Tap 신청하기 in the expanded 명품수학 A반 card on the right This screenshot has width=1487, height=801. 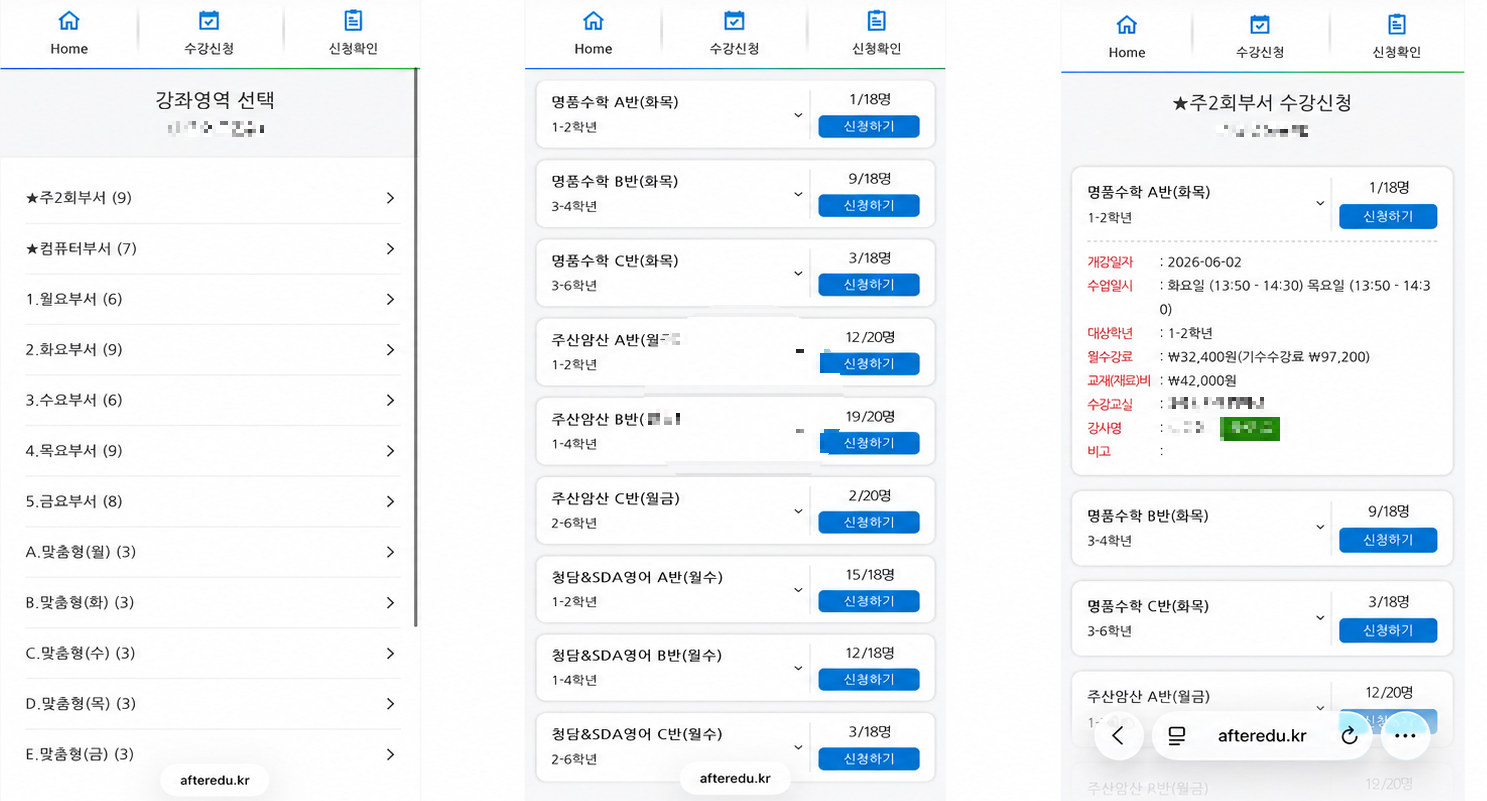tap(1388, 217)
